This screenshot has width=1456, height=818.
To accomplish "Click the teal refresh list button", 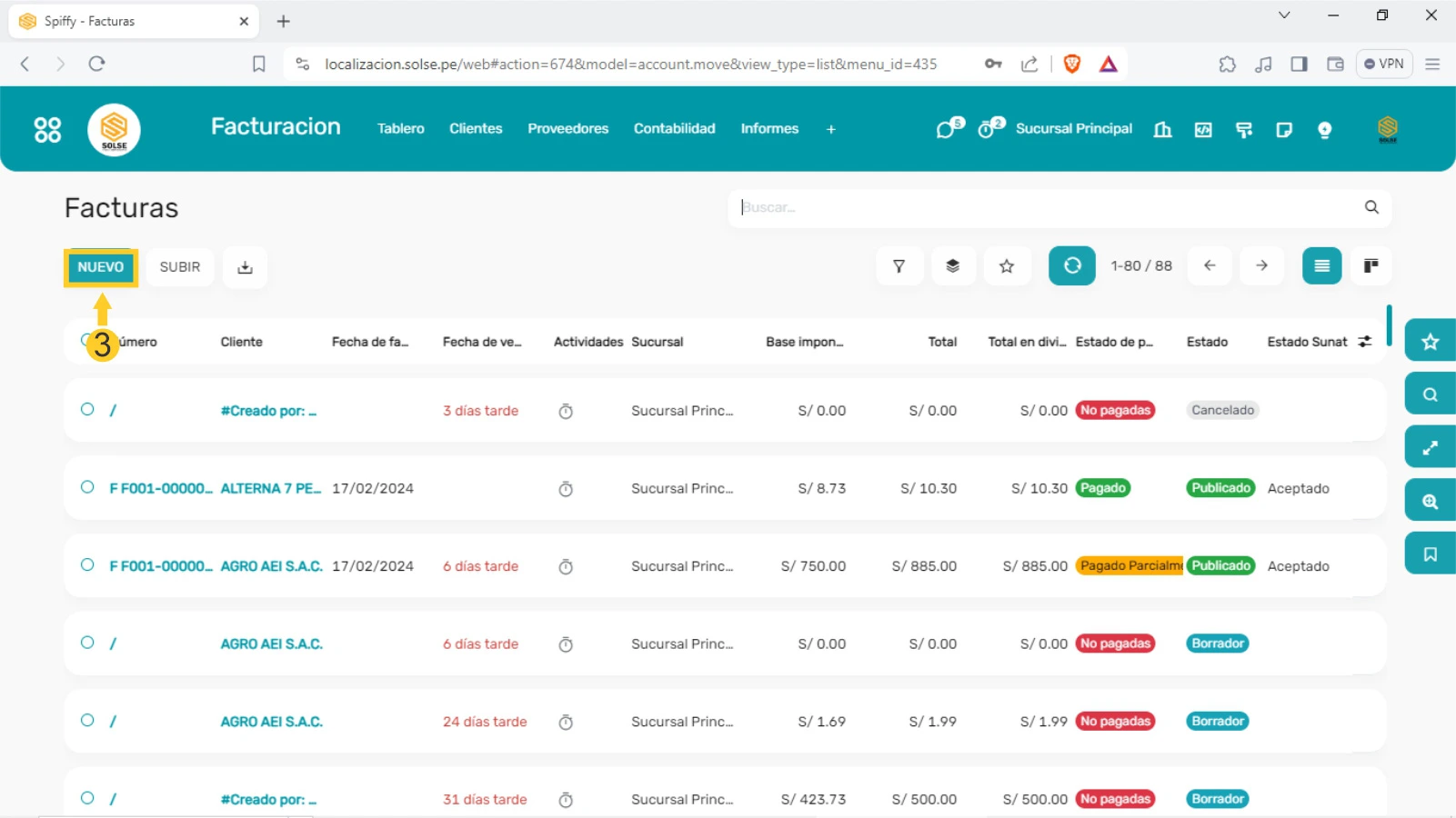I will [x=1071, y=266].
